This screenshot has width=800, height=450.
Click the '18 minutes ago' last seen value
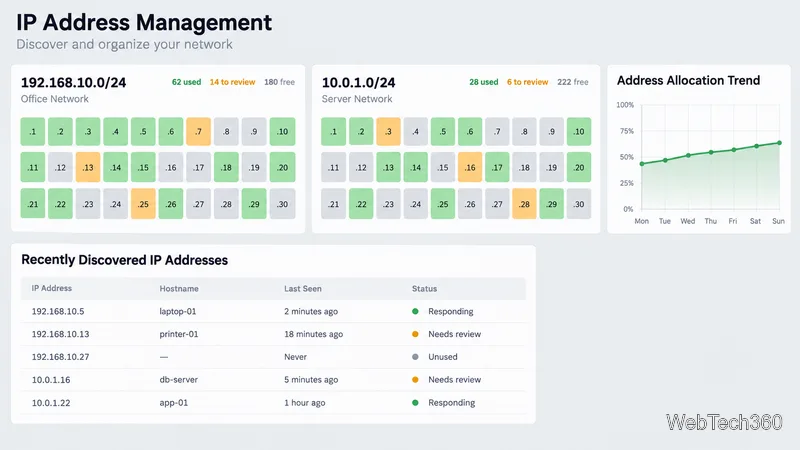click(313, 334)
